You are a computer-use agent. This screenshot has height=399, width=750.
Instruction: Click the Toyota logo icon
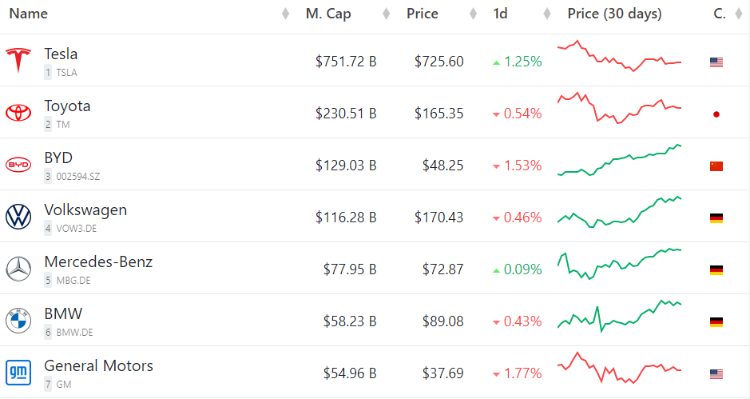click(x=18, y=113)
